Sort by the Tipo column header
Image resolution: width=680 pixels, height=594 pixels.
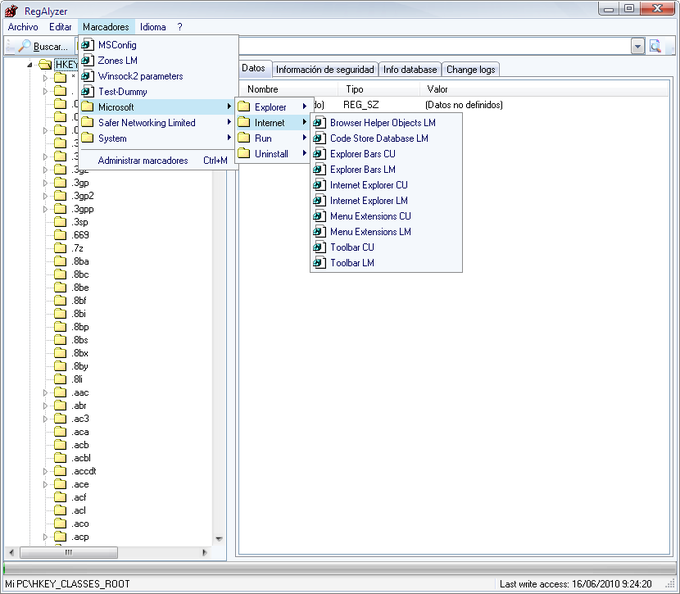[x=379, y=89]
